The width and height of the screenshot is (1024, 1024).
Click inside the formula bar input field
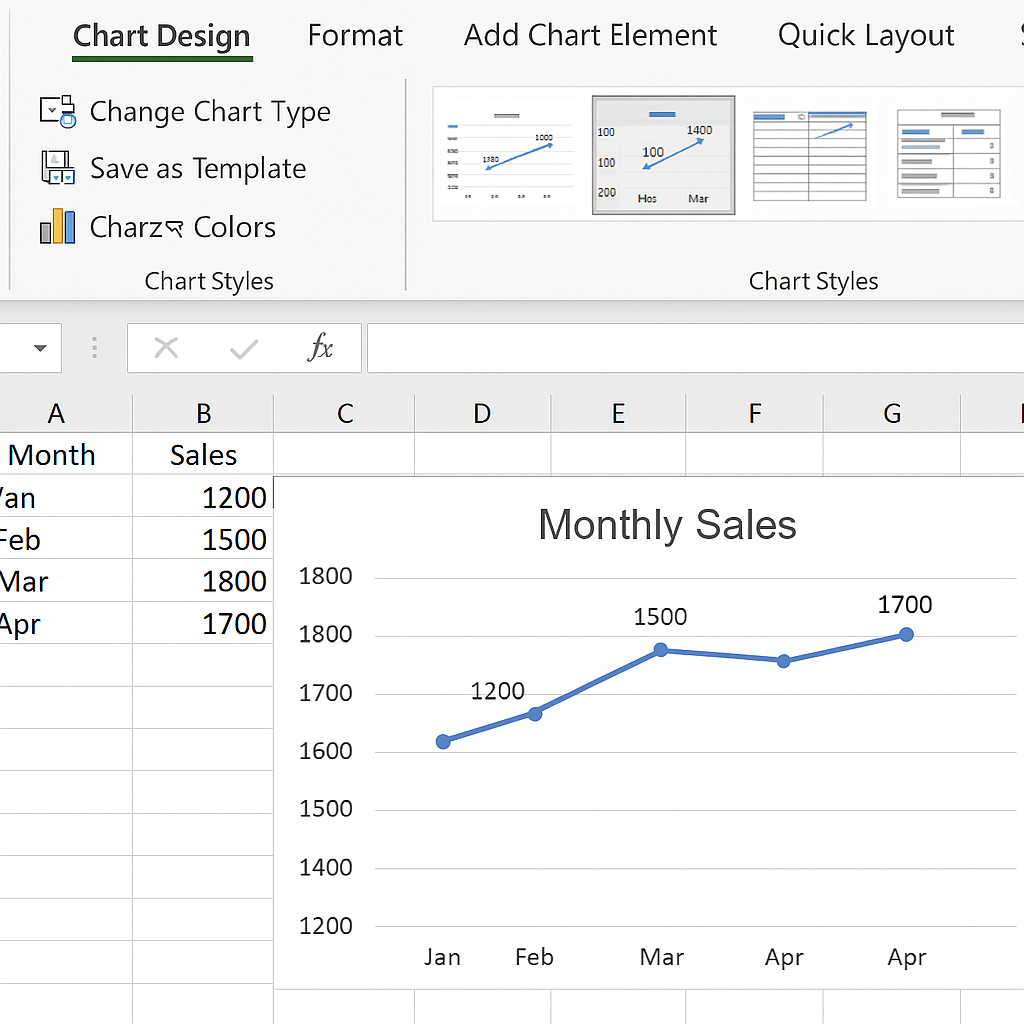(690, 348)
